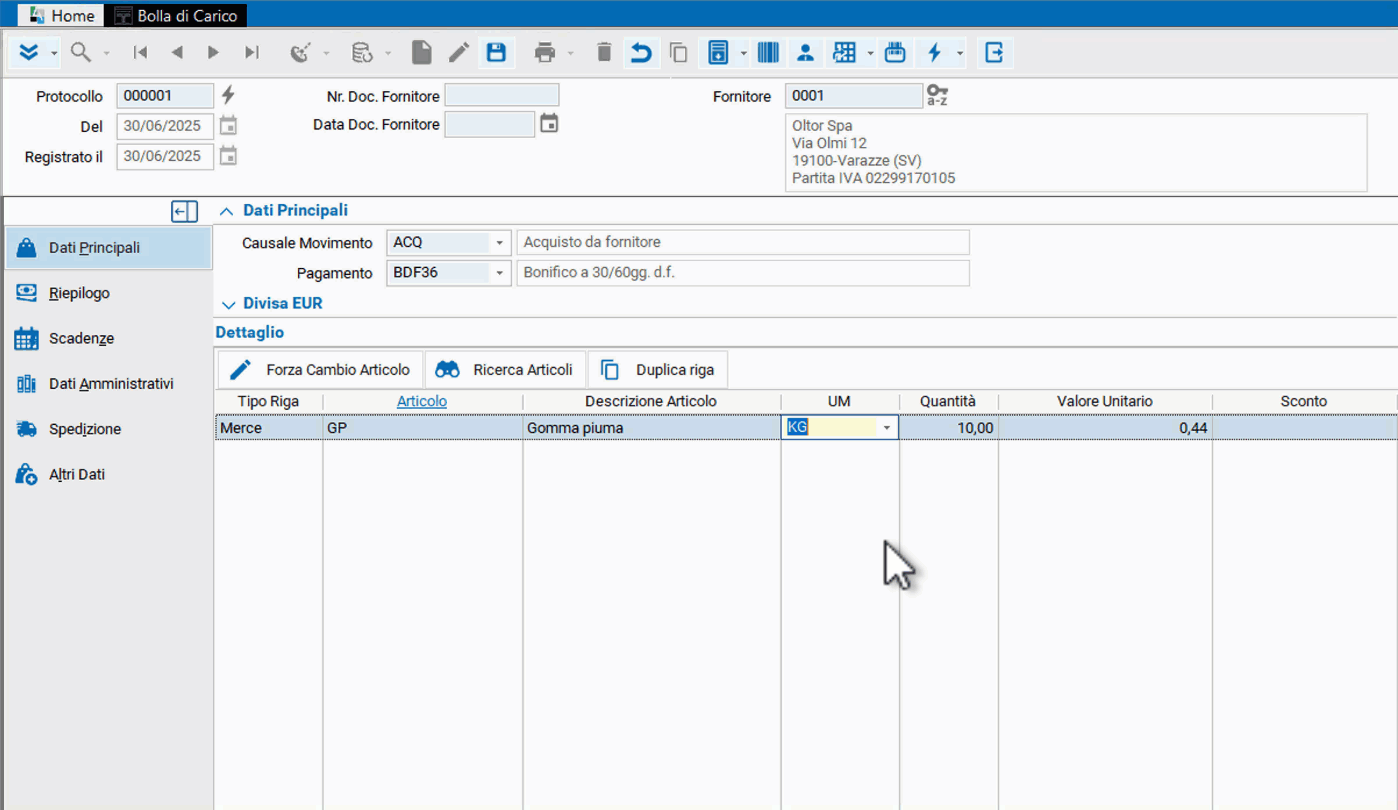Click the database refresh toolbar icon
The width and height of the screenshot is (1398, 810).
363,53
